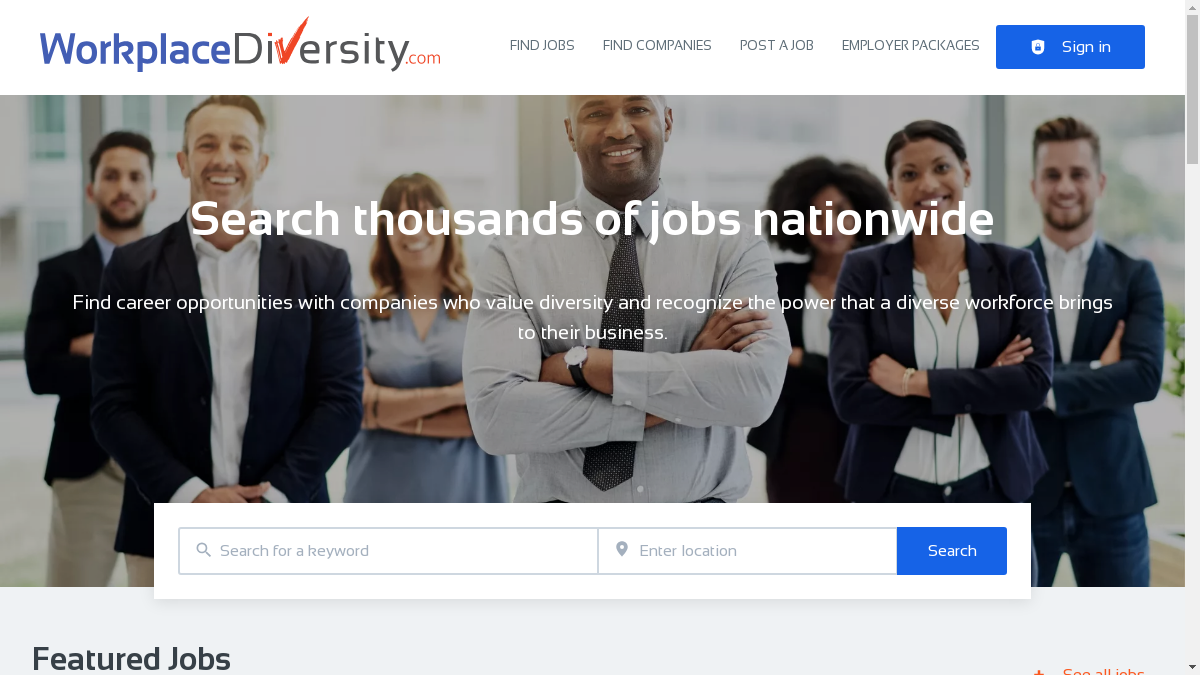1200x675 pixels.
Task: Click the magnifier icon in keyword field
Action: click(204, 550)
